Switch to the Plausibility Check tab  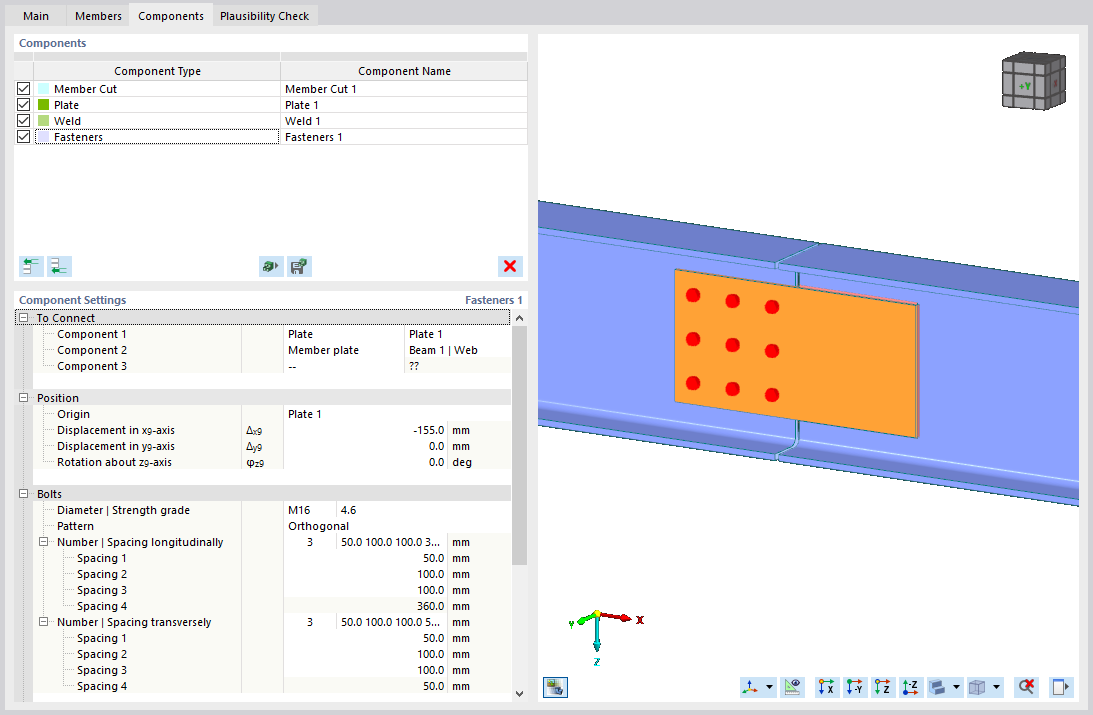click(264, 16)
